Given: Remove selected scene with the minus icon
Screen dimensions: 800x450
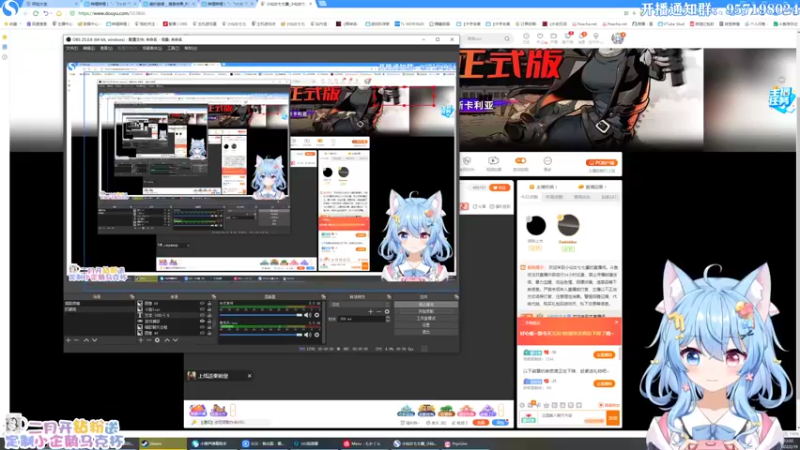Looking at the screenshot, I should [x=77, y=340].
